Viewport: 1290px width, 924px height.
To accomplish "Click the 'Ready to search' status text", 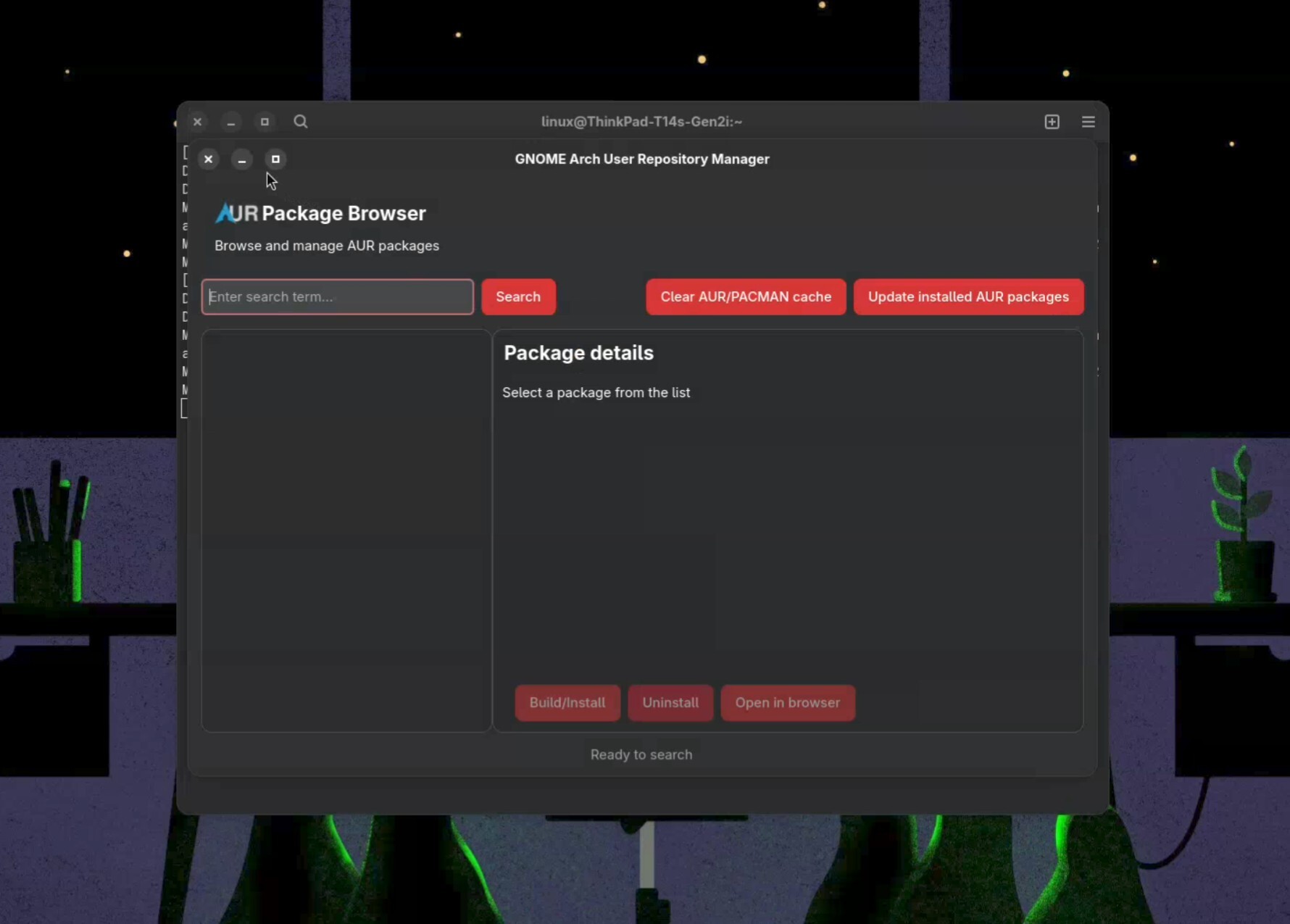I will pyautogui.click(x=641, y=754).
